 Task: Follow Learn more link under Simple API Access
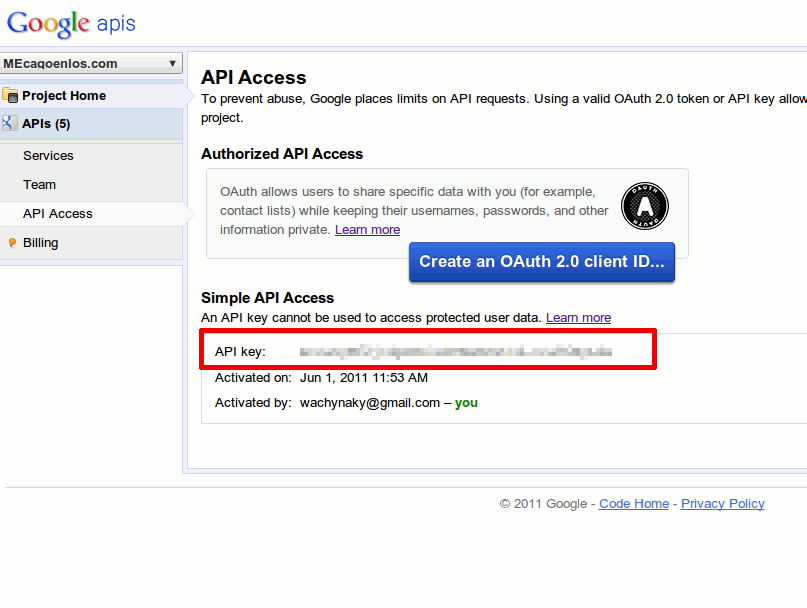point(578,318)
